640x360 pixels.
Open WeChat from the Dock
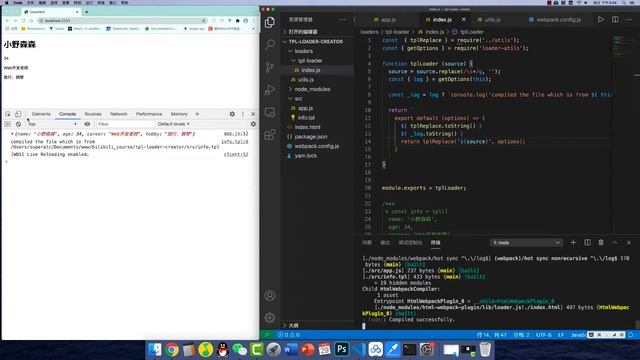pyautogui.click(x=240, y=350)
